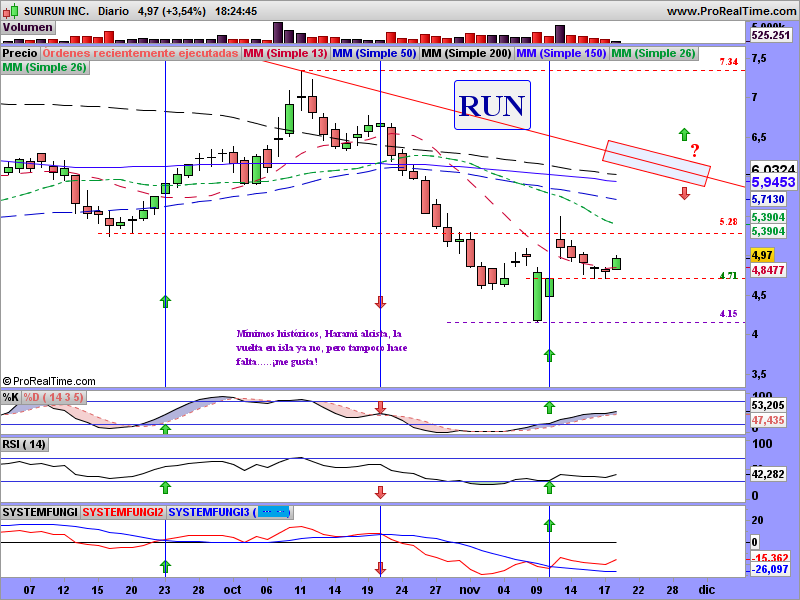Click the 3,5 price axis value
Image resolution: width=800 pixels, height=600 pixels.
pos(759,374)
